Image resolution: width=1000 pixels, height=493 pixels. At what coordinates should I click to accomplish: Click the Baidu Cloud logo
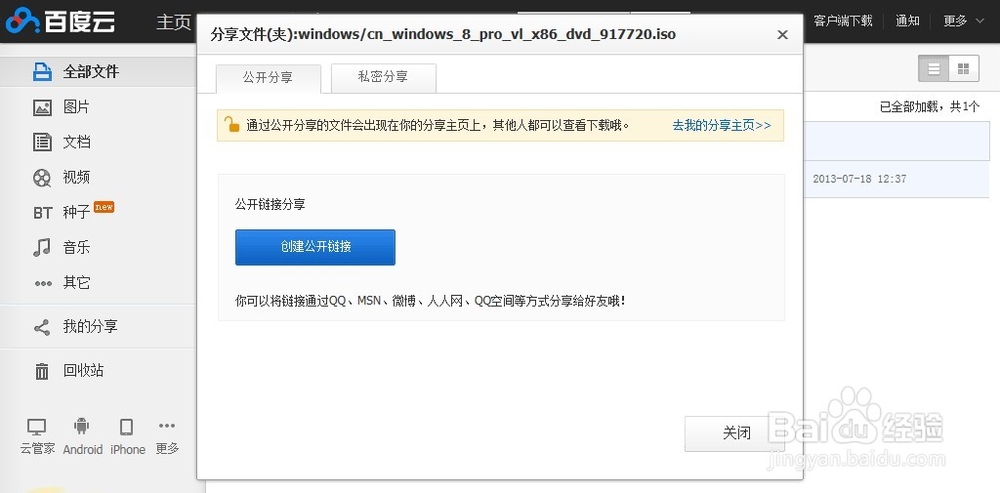[x=61, y=21]
